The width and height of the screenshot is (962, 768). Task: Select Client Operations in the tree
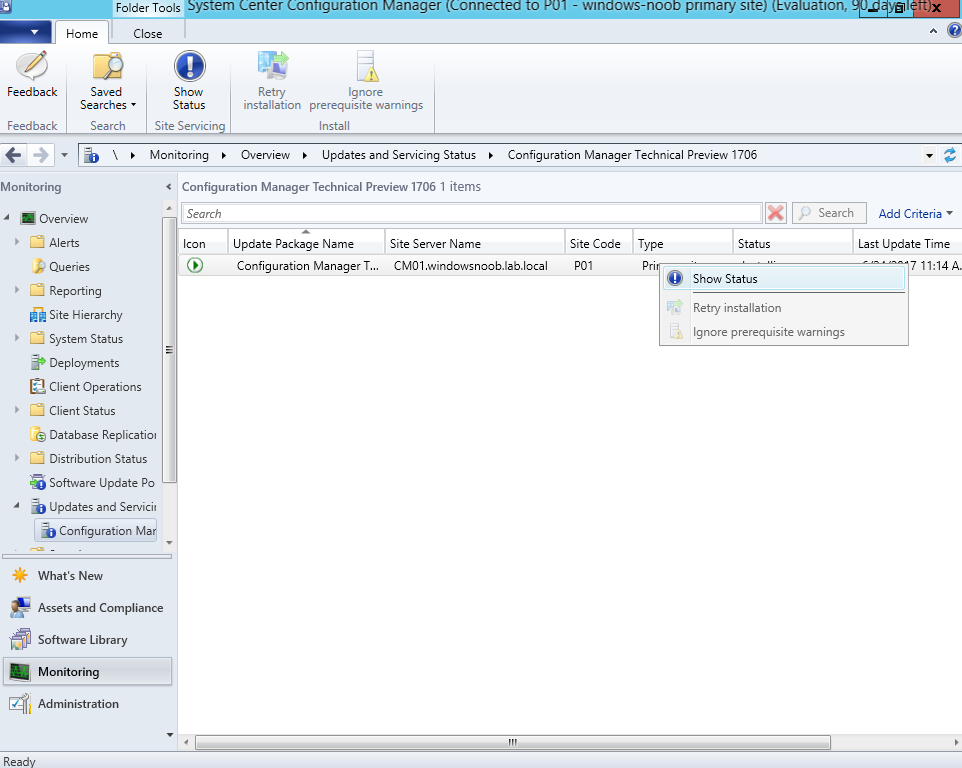click(x=95, y=386)
